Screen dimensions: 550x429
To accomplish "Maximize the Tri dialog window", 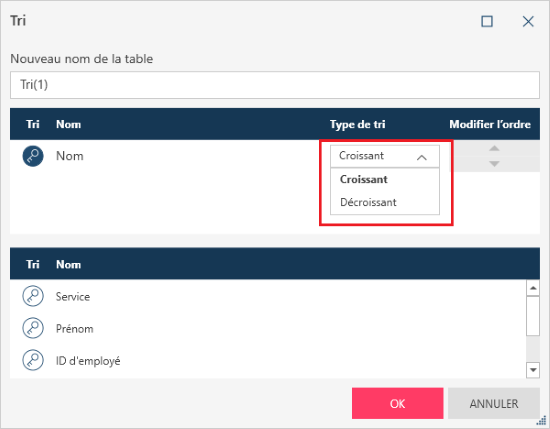I will (x=487, y=21).
